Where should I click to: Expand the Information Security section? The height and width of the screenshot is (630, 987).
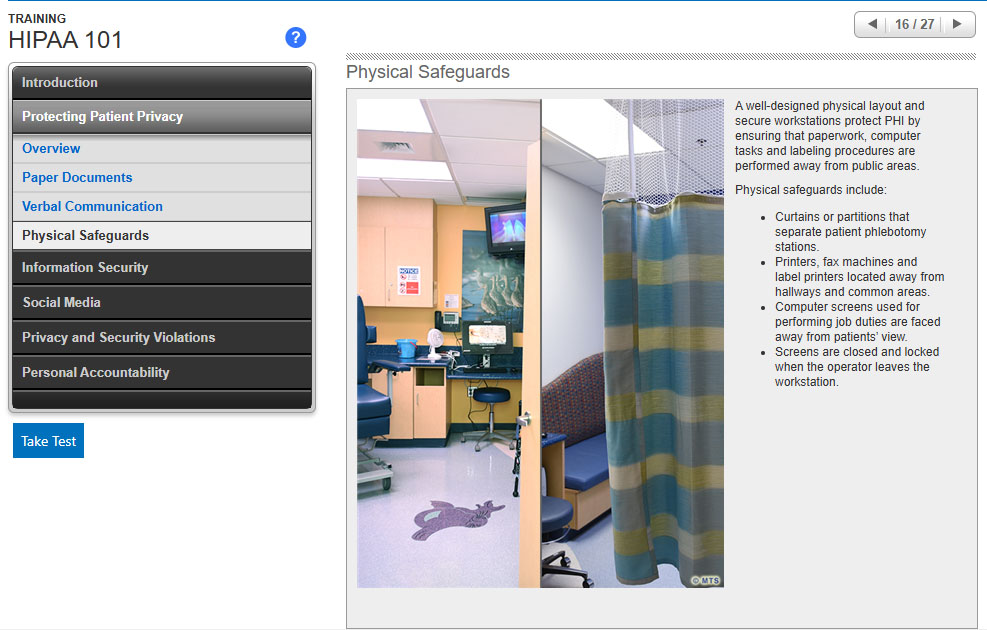coord(162,268)
